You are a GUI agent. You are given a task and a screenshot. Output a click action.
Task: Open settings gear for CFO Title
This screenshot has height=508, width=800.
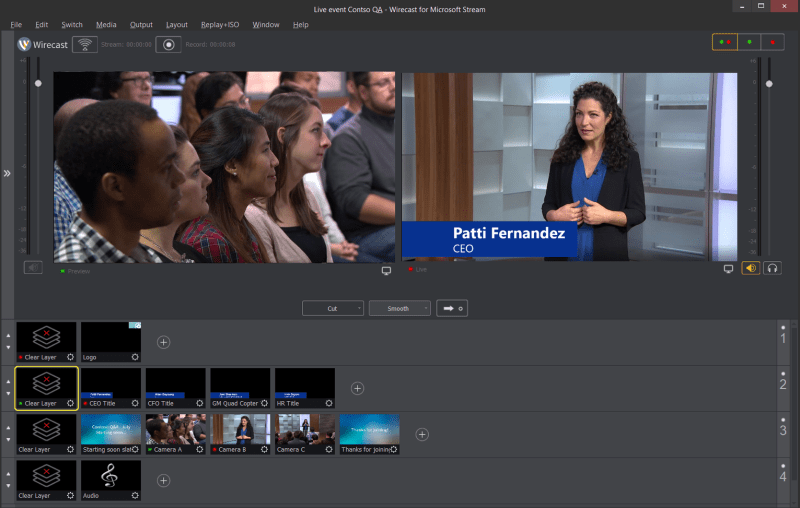pyautogui.click(x=200, y=403)
